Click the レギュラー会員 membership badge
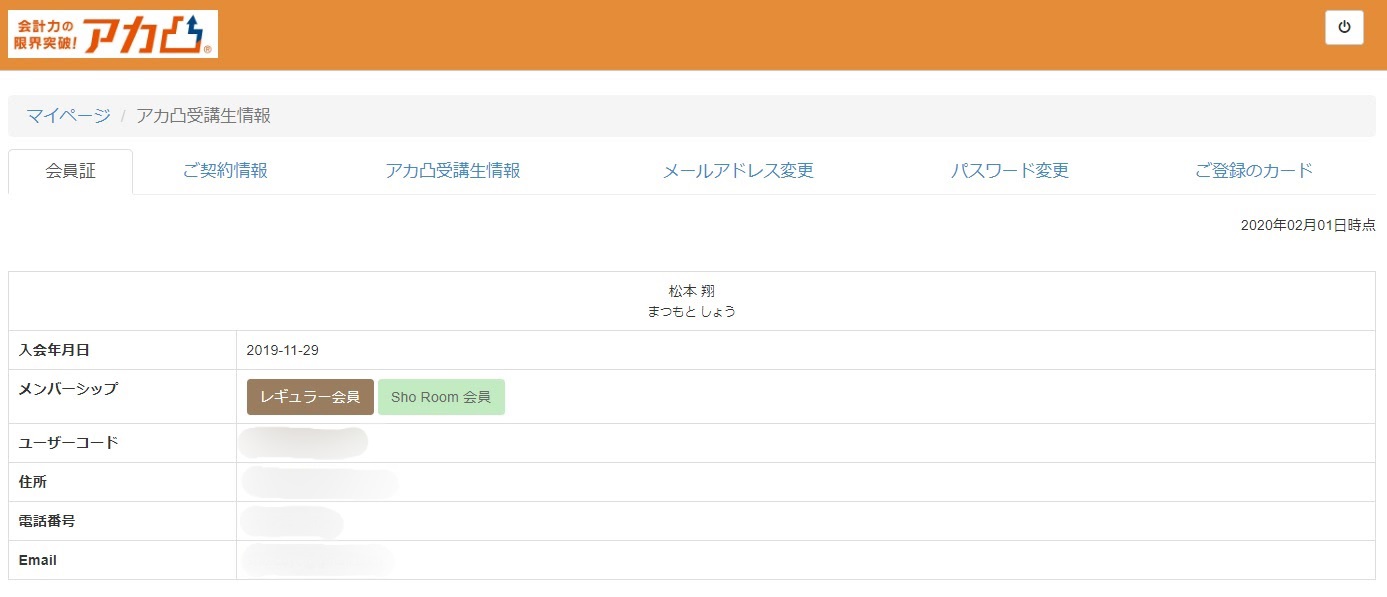This screenshot has height=597, width=1387. [x=310, y=396]
